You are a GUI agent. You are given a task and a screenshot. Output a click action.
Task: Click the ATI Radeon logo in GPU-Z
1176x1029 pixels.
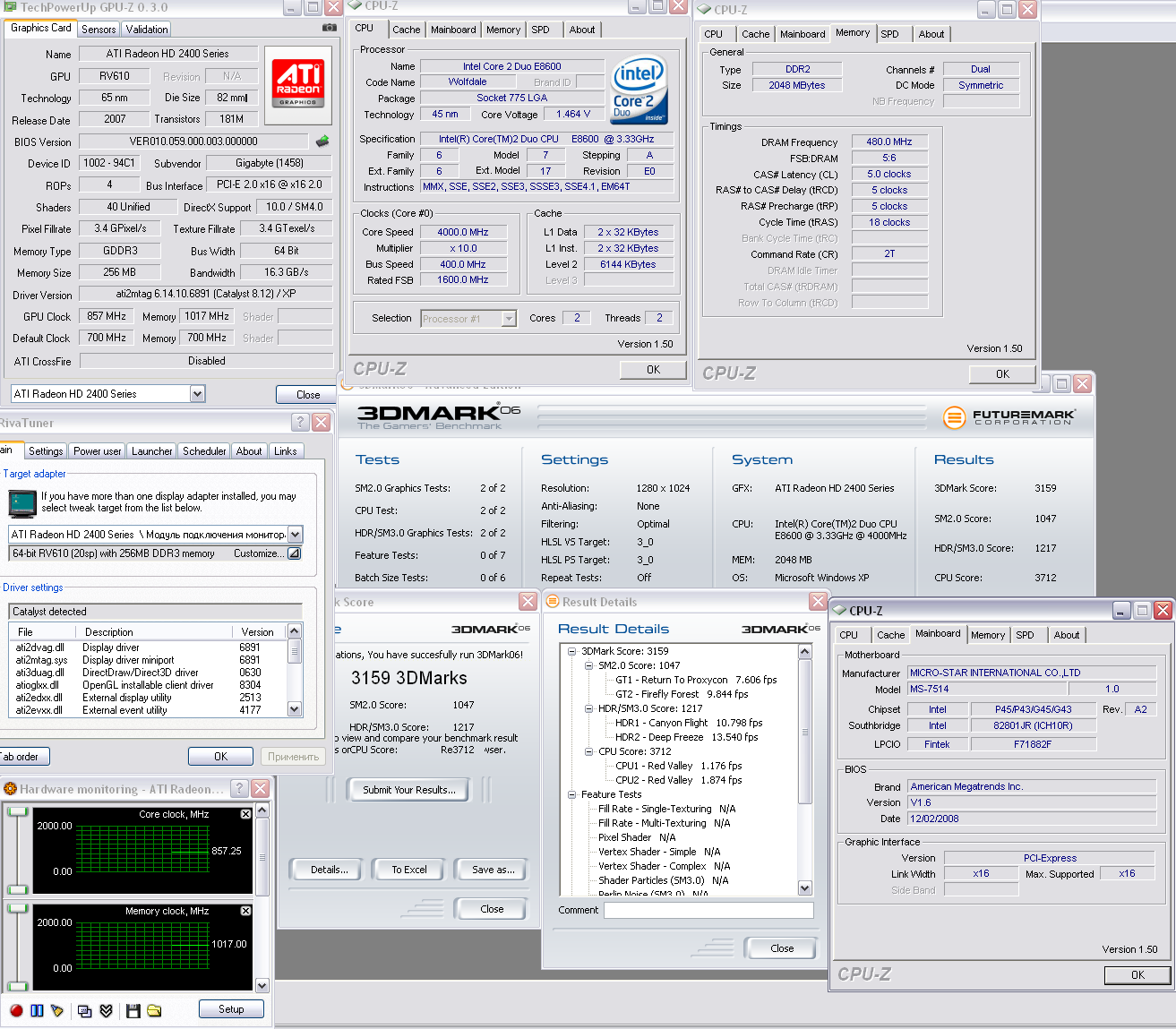click(x=298, y=83)
